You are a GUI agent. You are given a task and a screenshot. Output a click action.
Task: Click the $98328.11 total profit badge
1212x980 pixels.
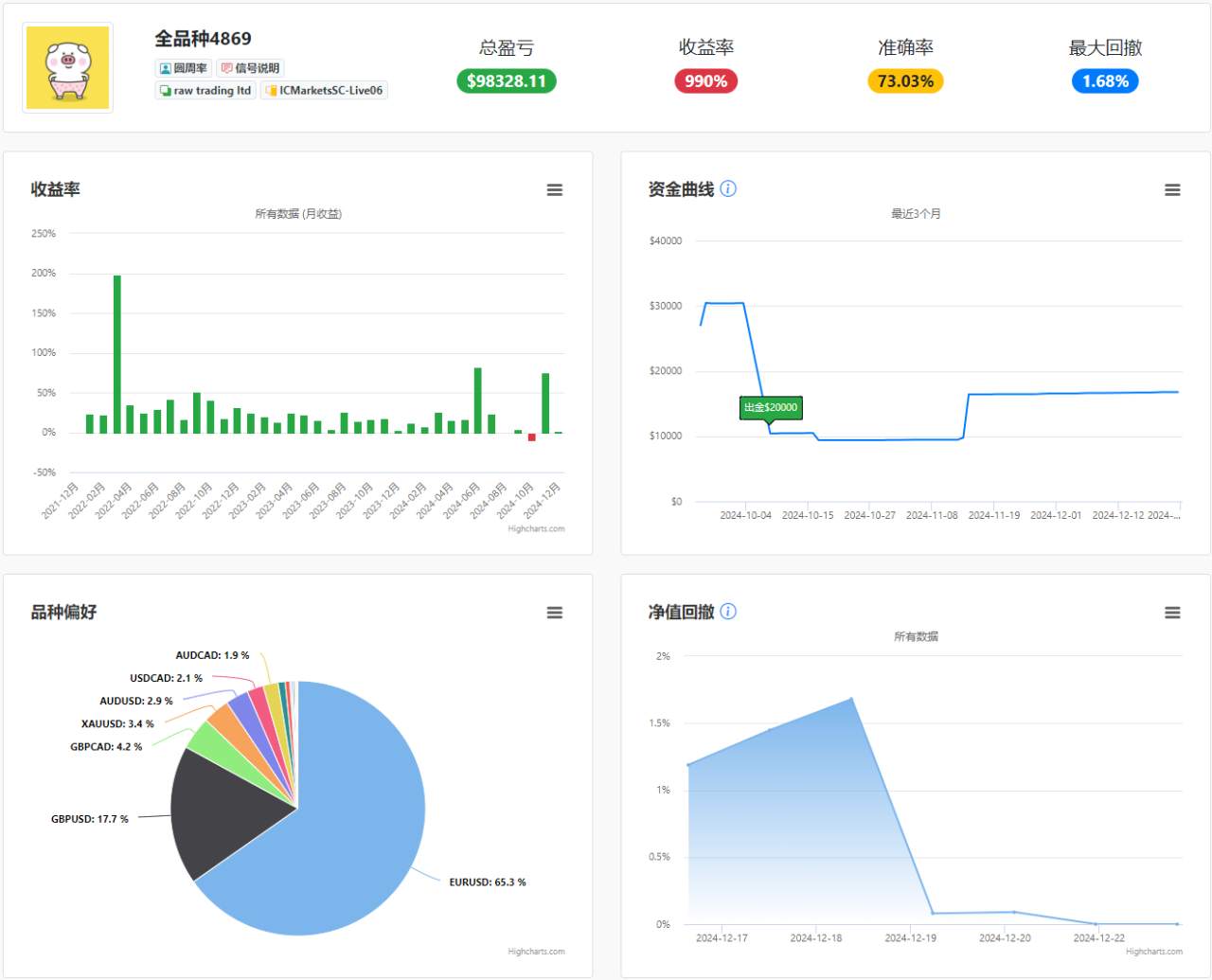tap(507, 81)
